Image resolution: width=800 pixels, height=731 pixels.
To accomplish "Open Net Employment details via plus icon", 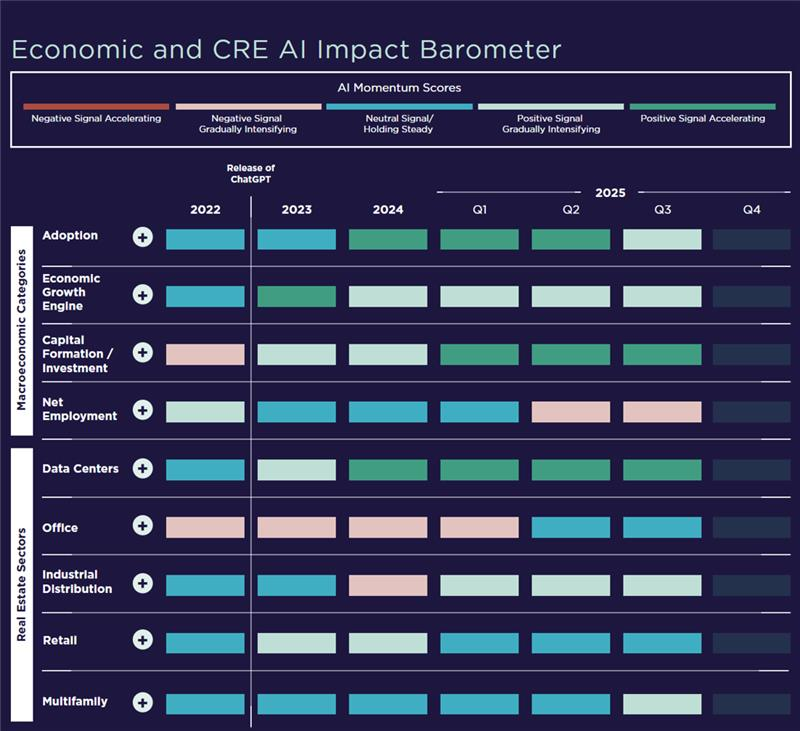I will 143,410.
